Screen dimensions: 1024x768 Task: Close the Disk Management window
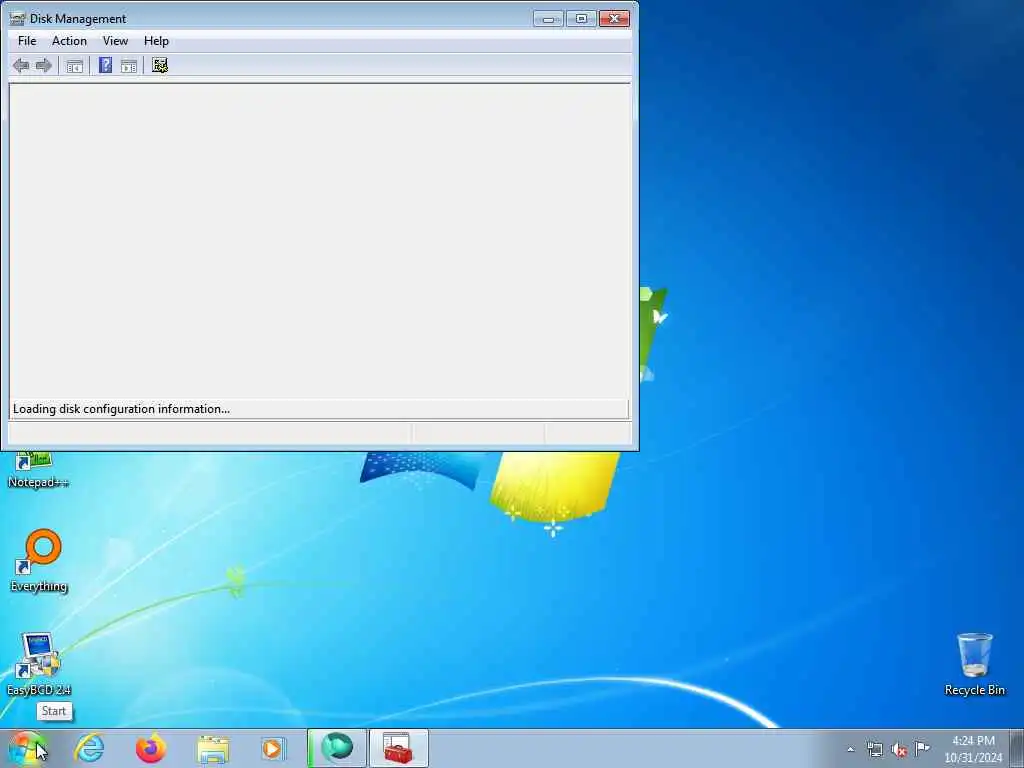pos(615,19)
